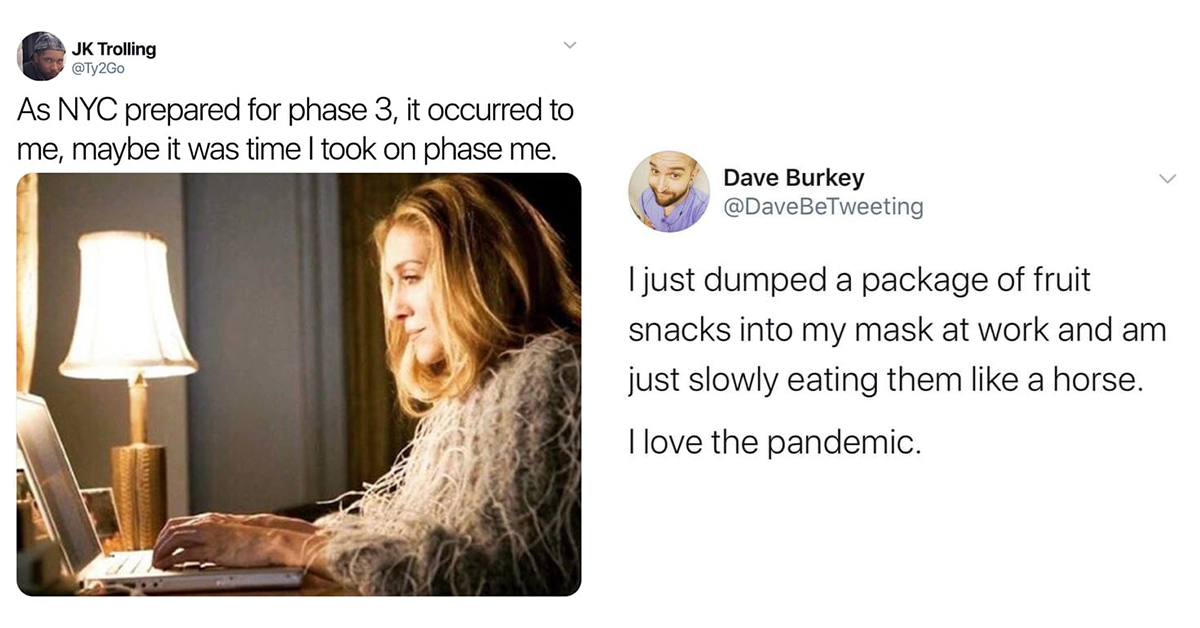Open the @Ty2Go handle link
Screen dimensions: 1200x628
[x=97, y=67]
